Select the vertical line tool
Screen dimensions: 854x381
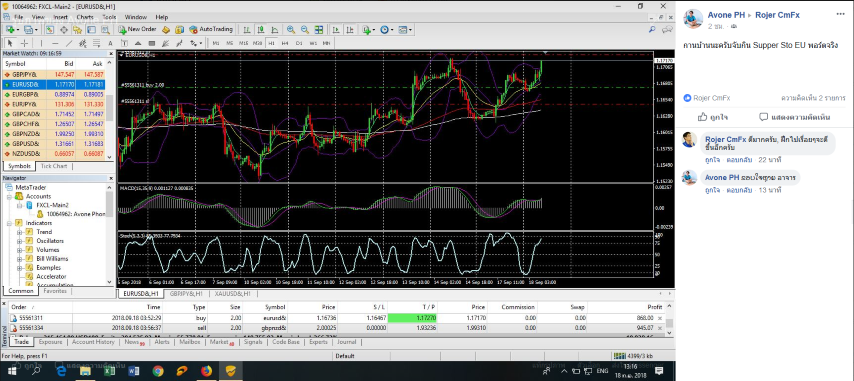41,43
